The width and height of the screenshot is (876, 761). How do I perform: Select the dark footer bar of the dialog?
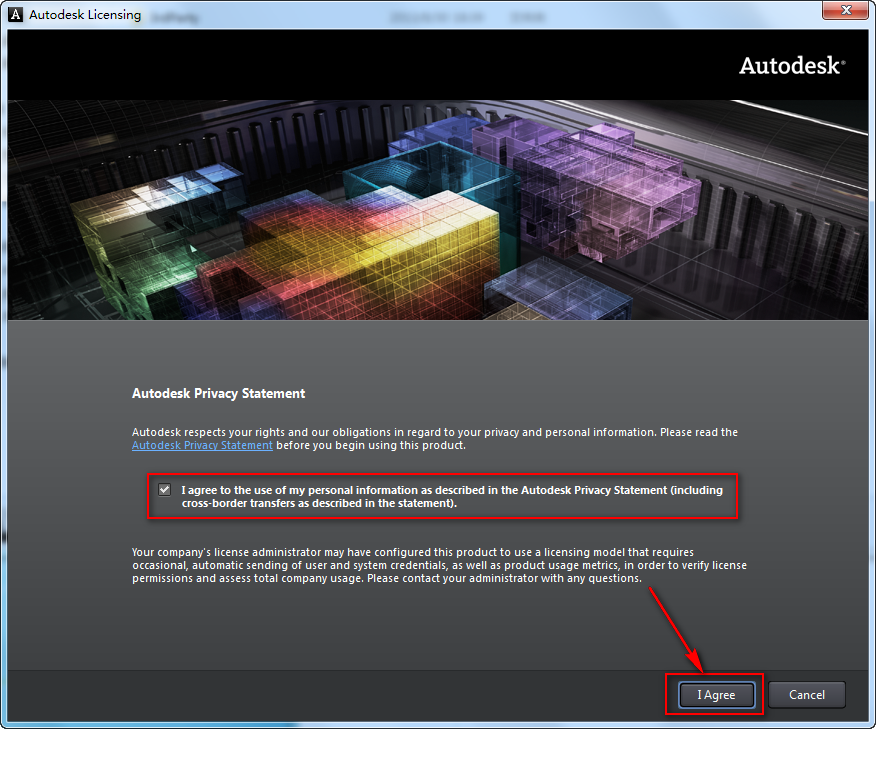coord(300,695)
